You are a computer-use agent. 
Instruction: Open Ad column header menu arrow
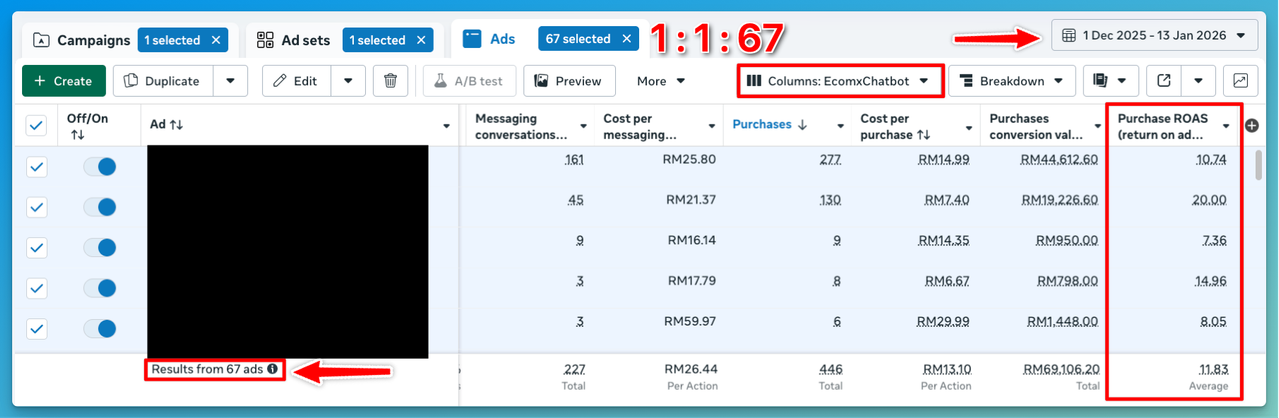[x=446, y=126]
